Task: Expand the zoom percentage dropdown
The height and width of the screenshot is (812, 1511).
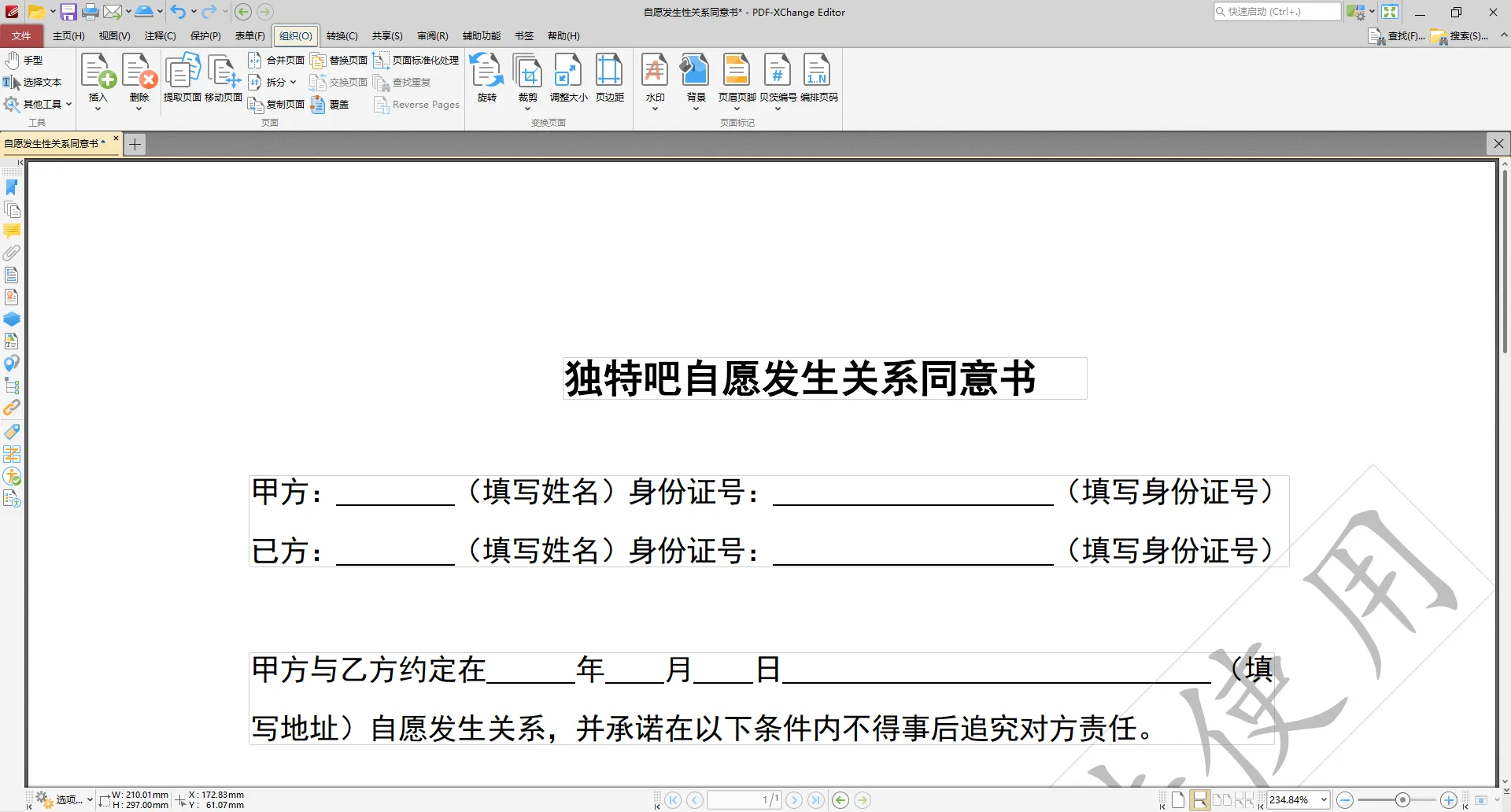Action: [x=1323, y=799]
